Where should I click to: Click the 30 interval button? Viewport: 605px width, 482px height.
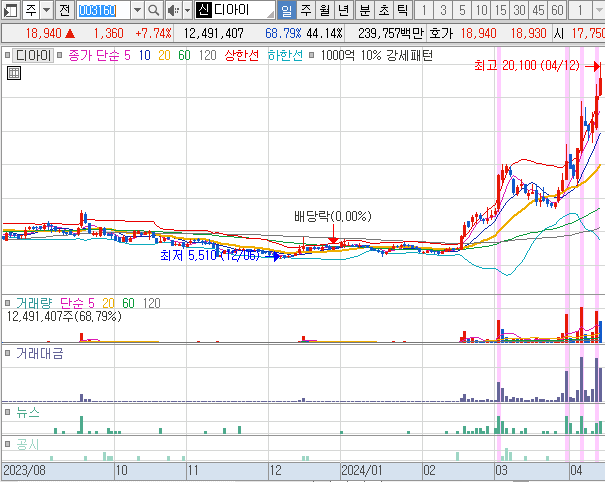tap(519, 10)
